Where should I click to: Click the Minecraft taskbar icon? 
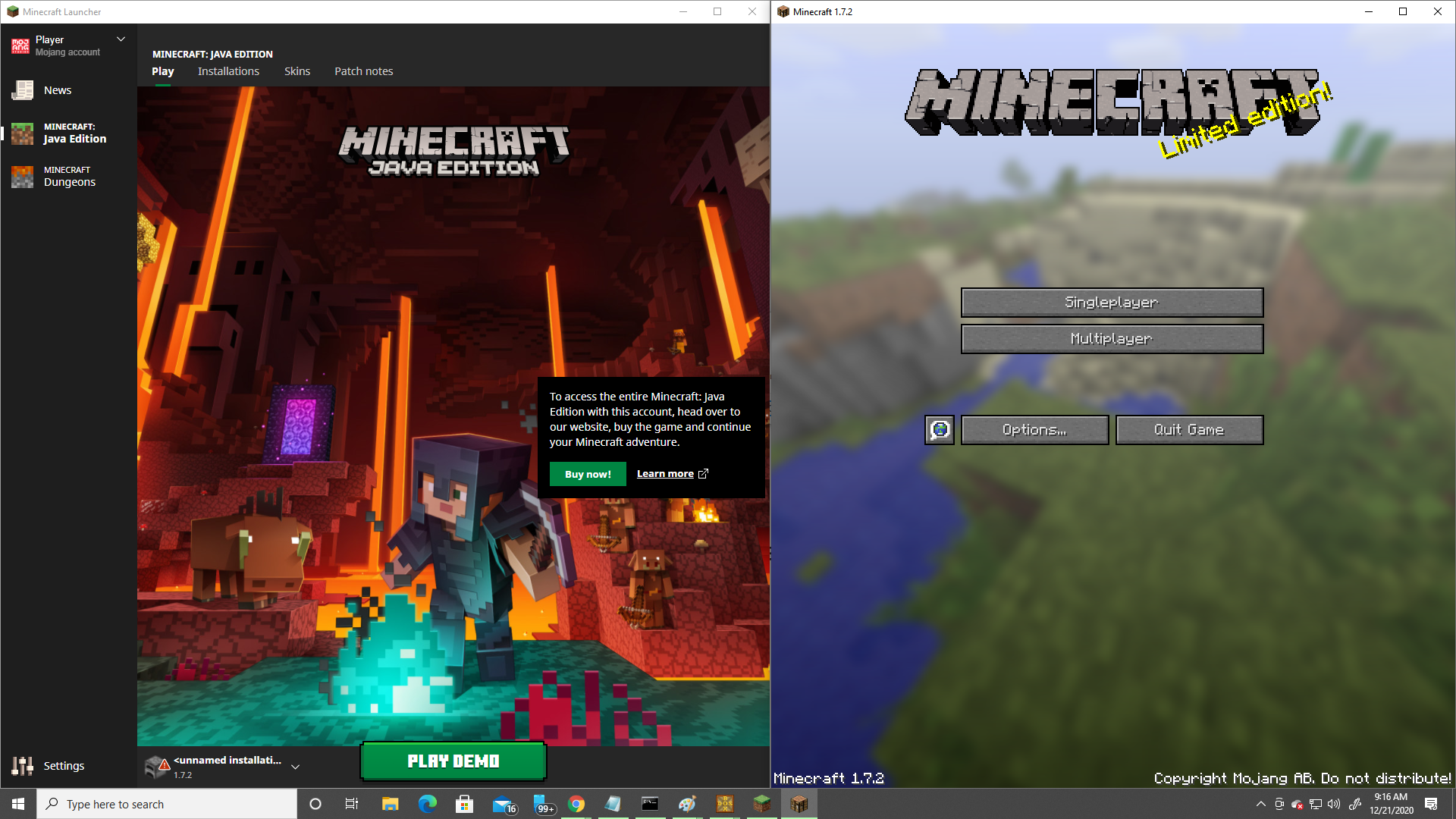(x=799, y=803)
